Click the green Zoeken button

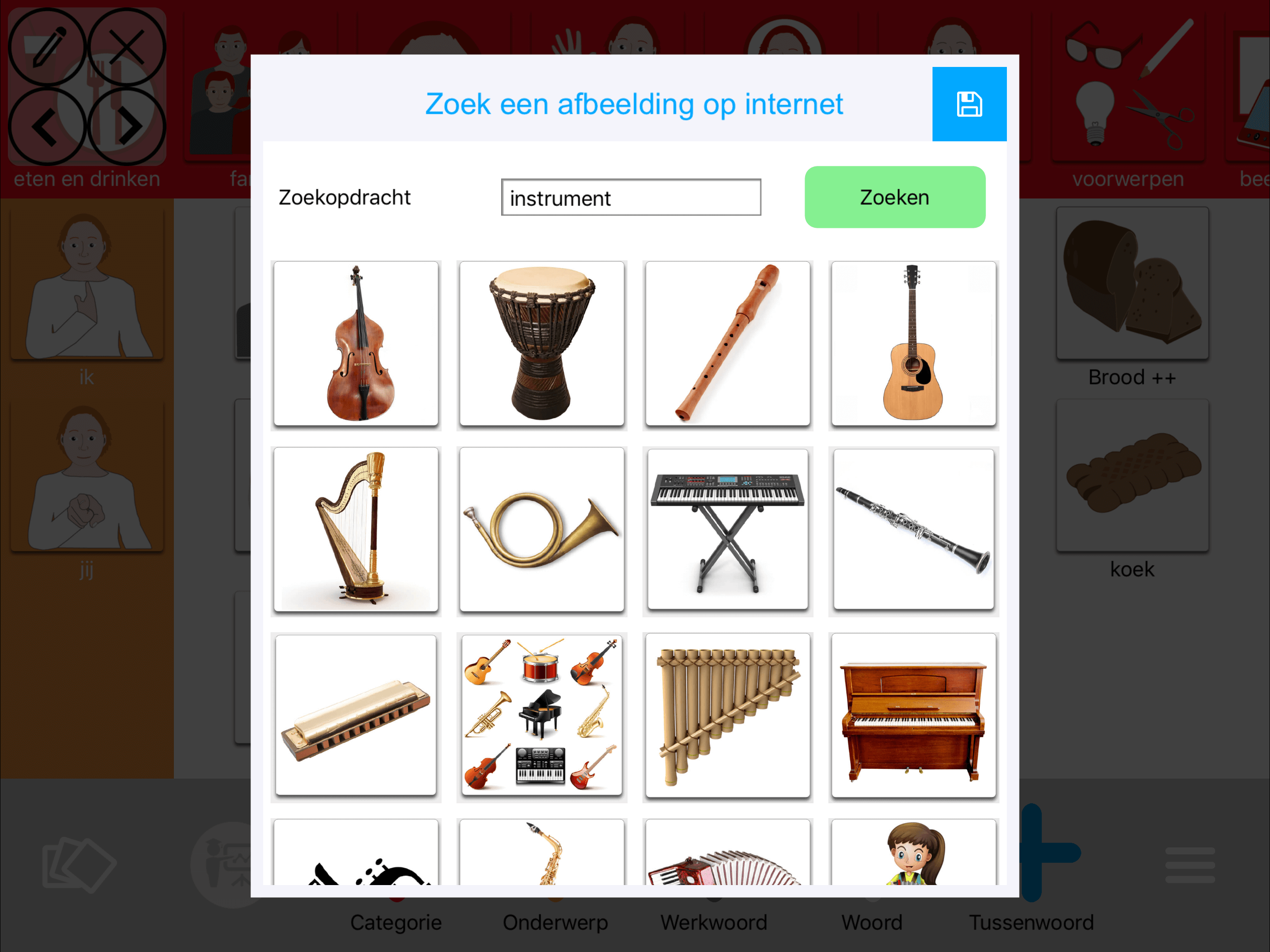click(894, 197)
